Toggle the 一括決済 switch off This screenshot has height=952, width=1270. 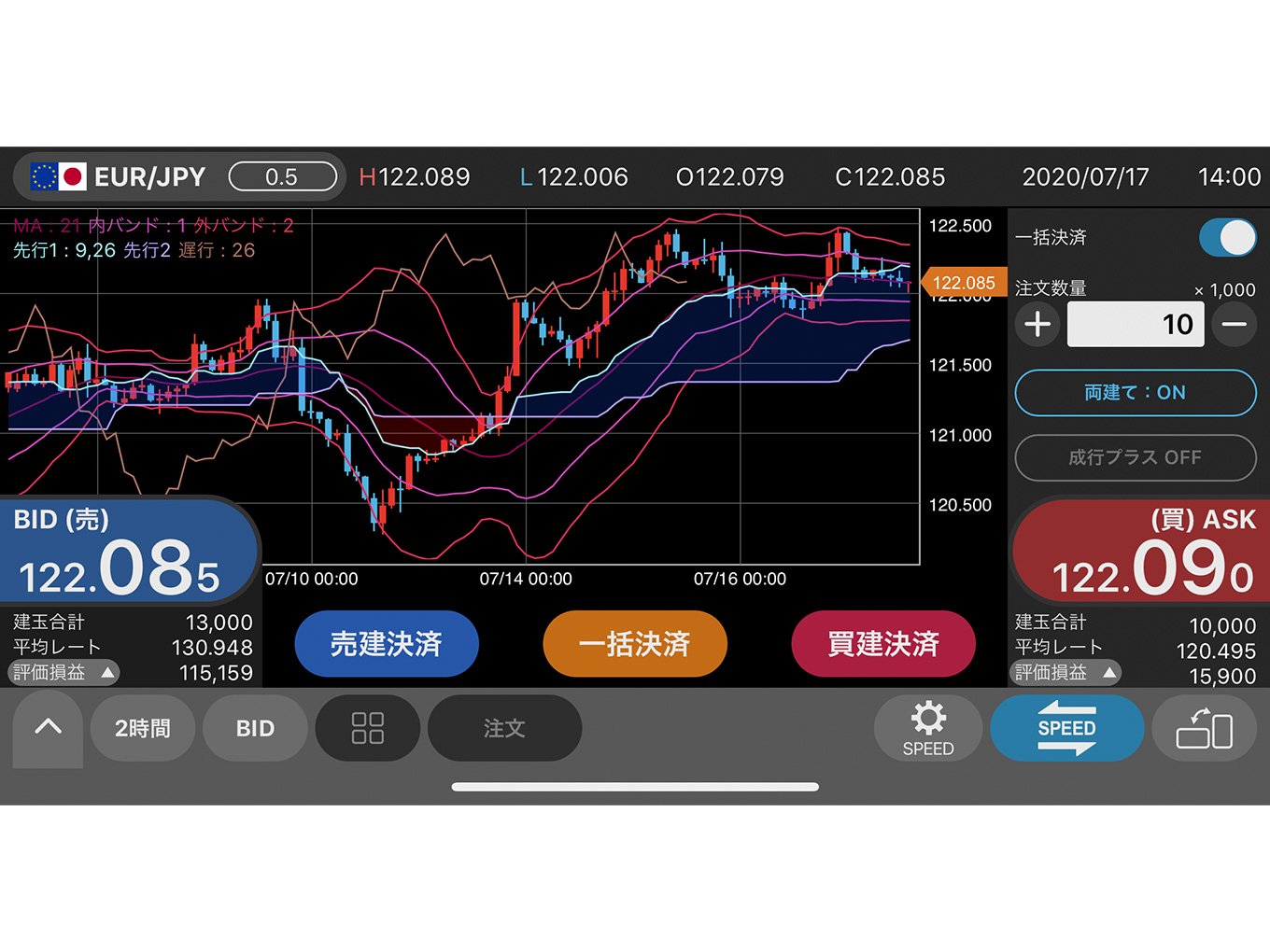[1227, 237]
